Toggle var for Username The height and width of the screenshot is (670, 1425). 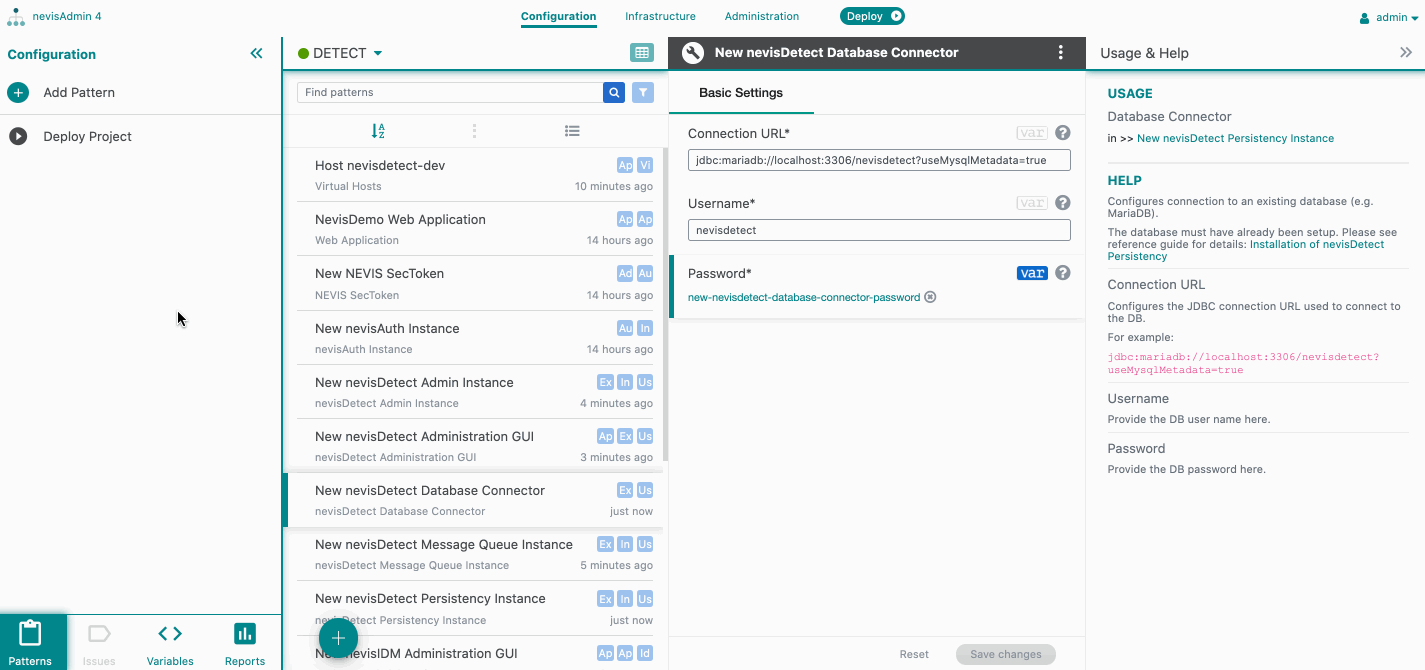pos(1032,203)
